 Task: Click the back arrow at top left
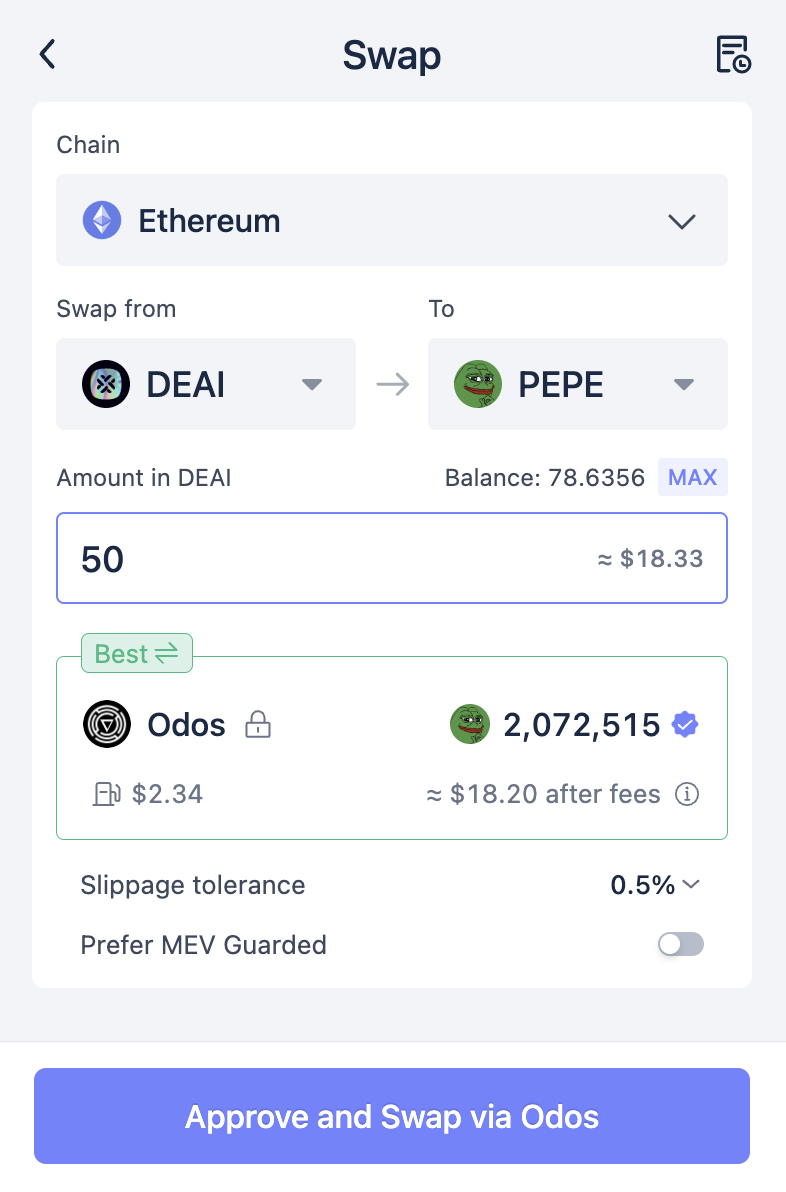pos(47,55)
